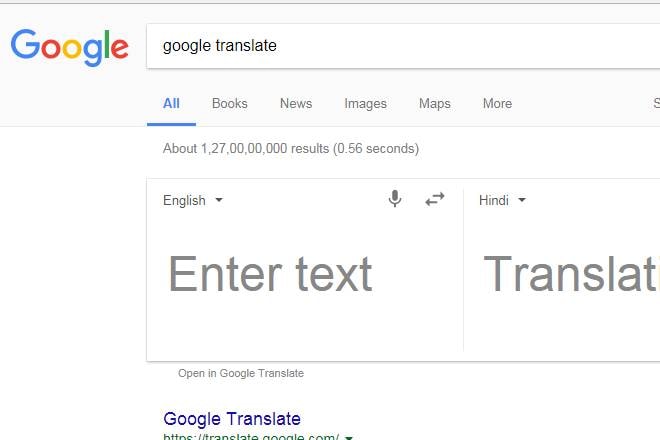
Task: Click the partially visible Settings tab
Action: pyautogui.click(x=656, y=103)
